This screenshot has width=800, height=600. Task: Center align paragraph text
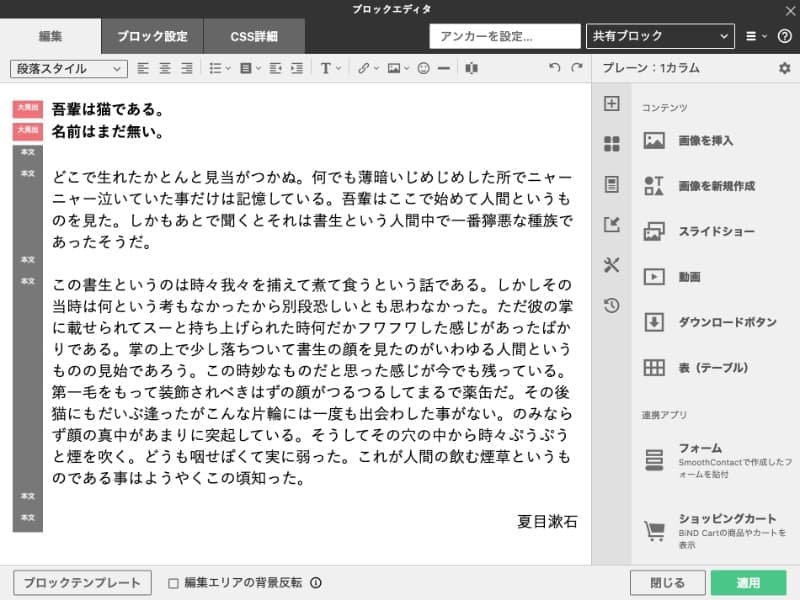click(165, 68)
